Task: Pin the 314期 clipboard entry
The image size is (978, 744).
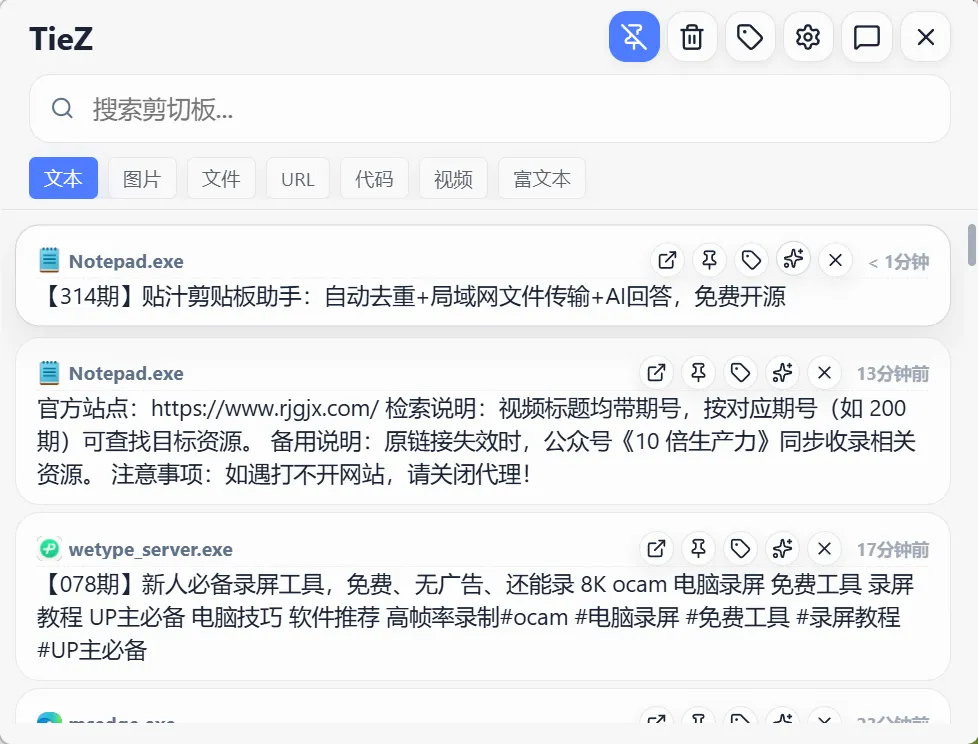Action: click(x=709, y=259)
